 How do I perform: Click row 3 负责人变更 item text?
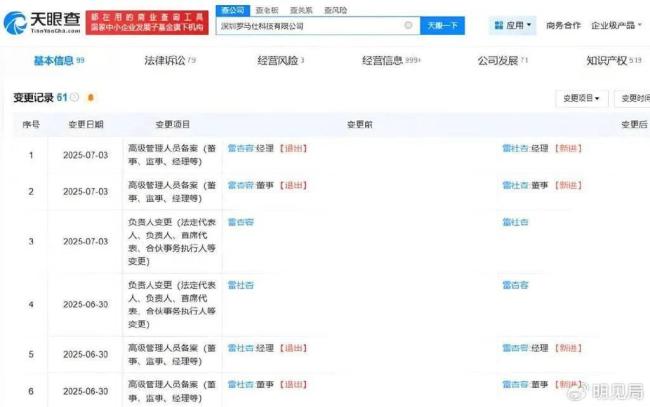tap(172, 242)
